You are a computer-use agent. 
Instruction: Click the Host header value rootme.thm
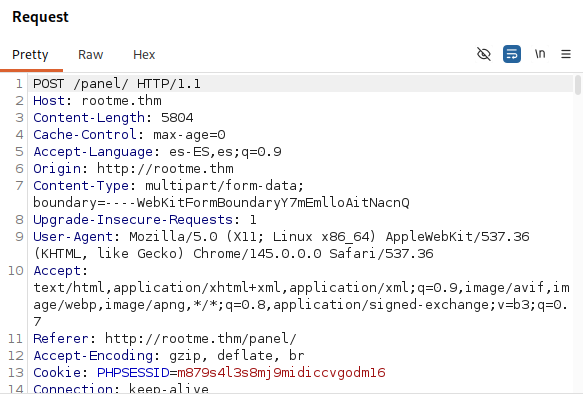point(121,101)
